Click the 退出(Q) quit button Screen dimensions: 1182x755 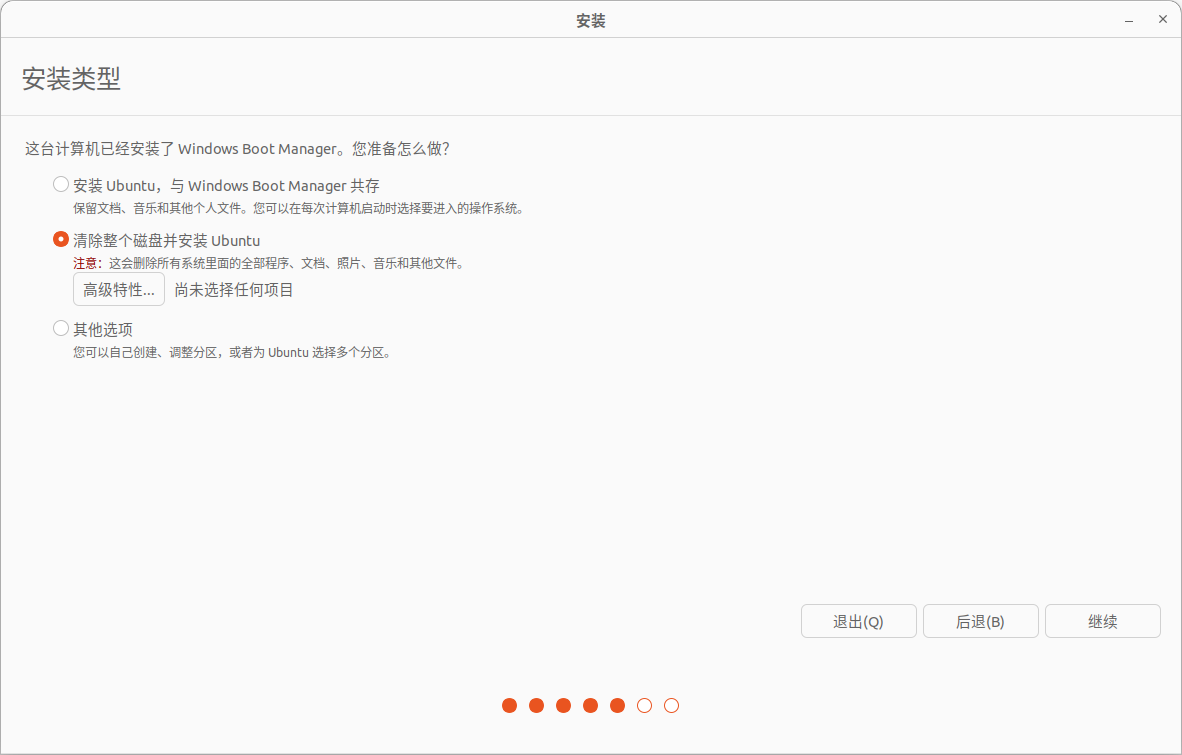tap(859, 621)
